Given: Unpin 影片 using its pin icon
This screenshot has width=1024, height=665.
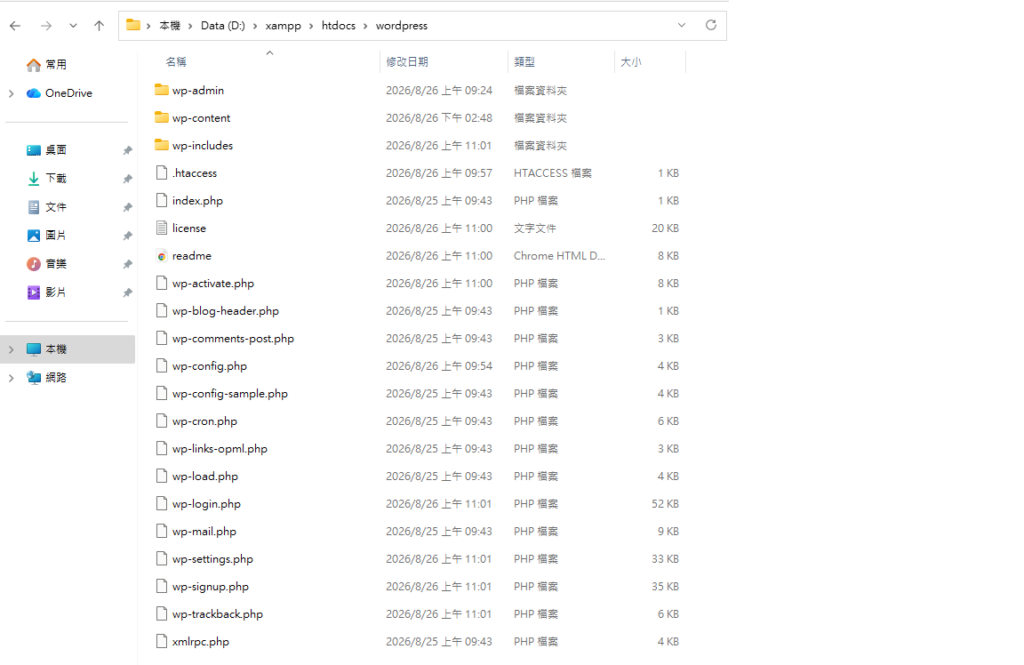Looking at the screenshot, I should click(x=127, y=293).
